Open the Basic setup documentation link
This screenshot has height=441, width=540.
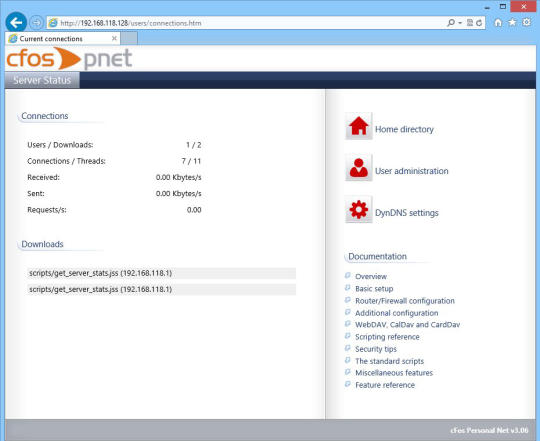point(374,288)
